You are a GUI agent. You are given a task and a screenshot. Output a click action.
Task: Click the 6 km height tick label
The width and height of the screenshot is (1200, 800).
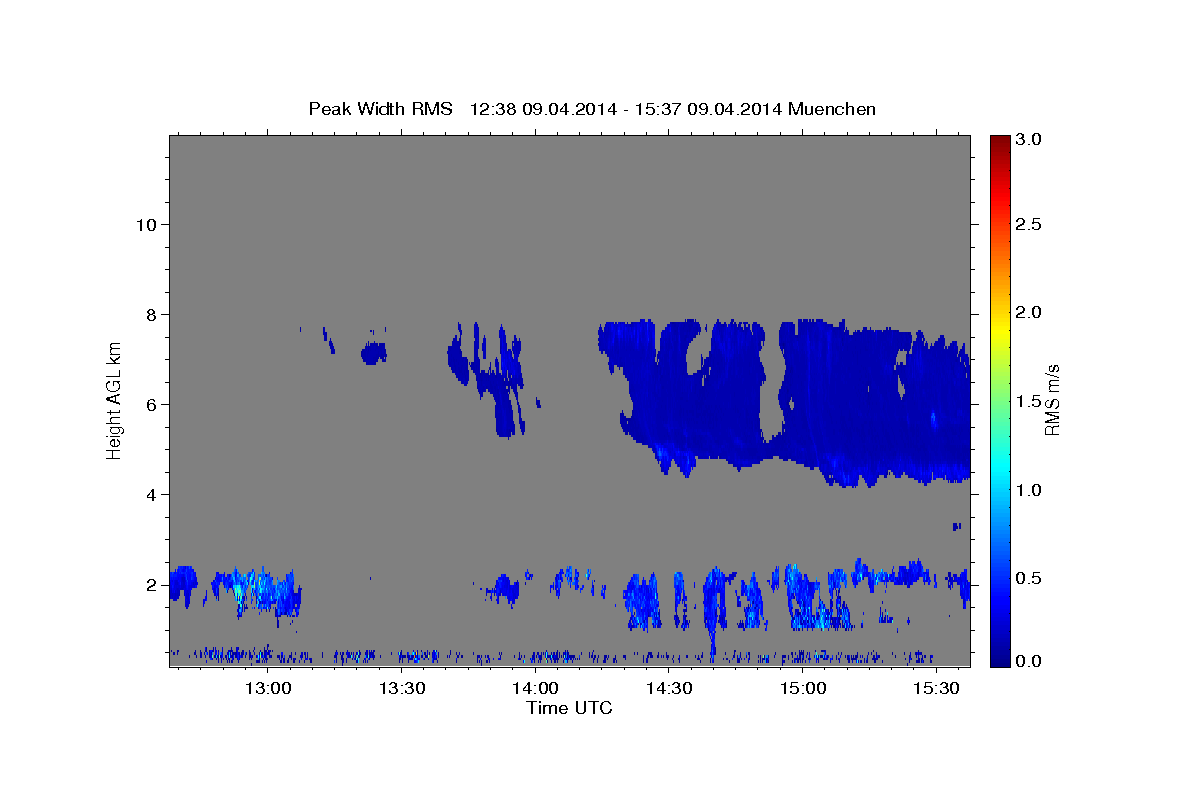tap(149, 404)
